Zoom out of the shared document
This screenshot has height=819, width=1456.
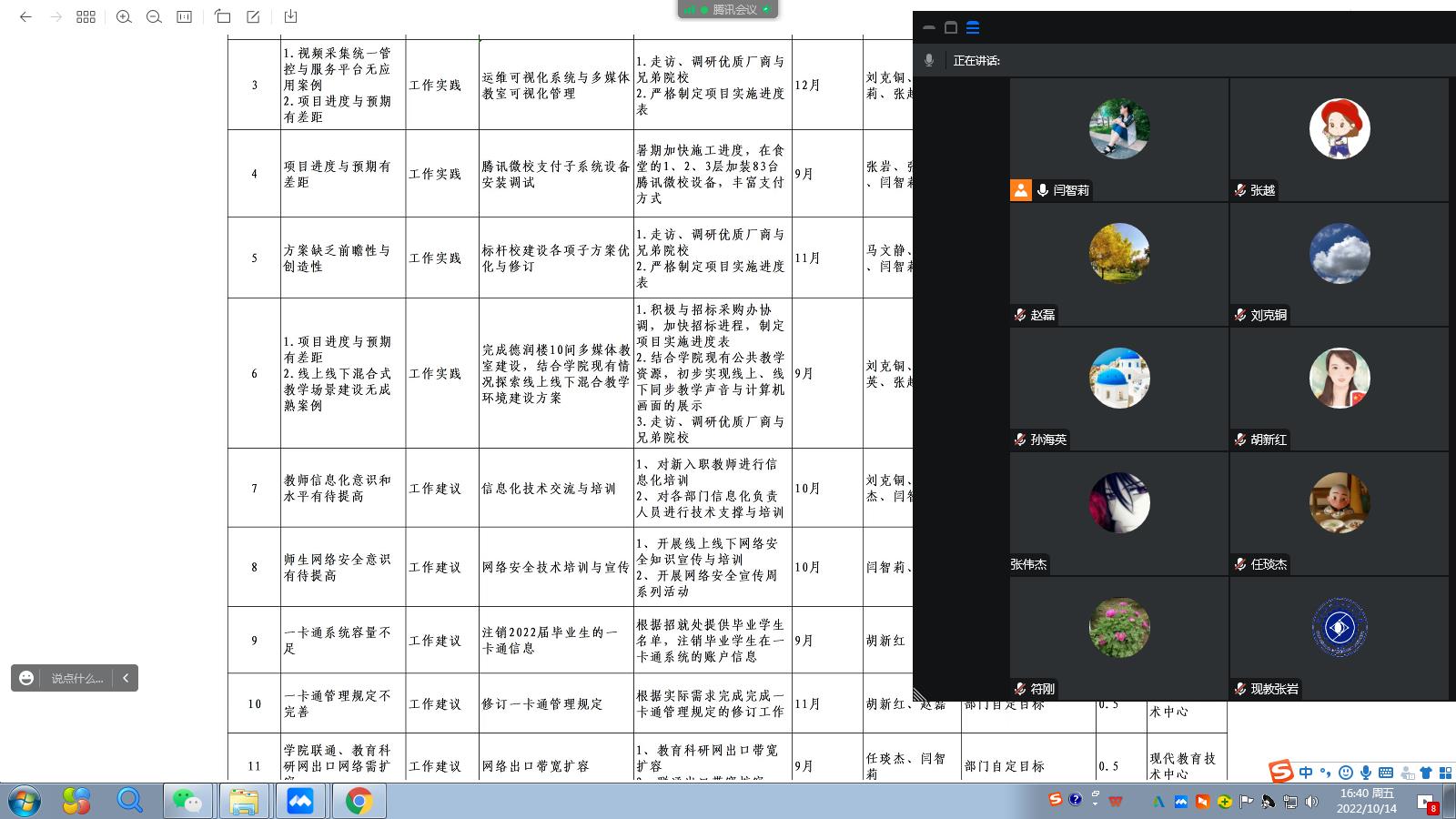[154, 16]
